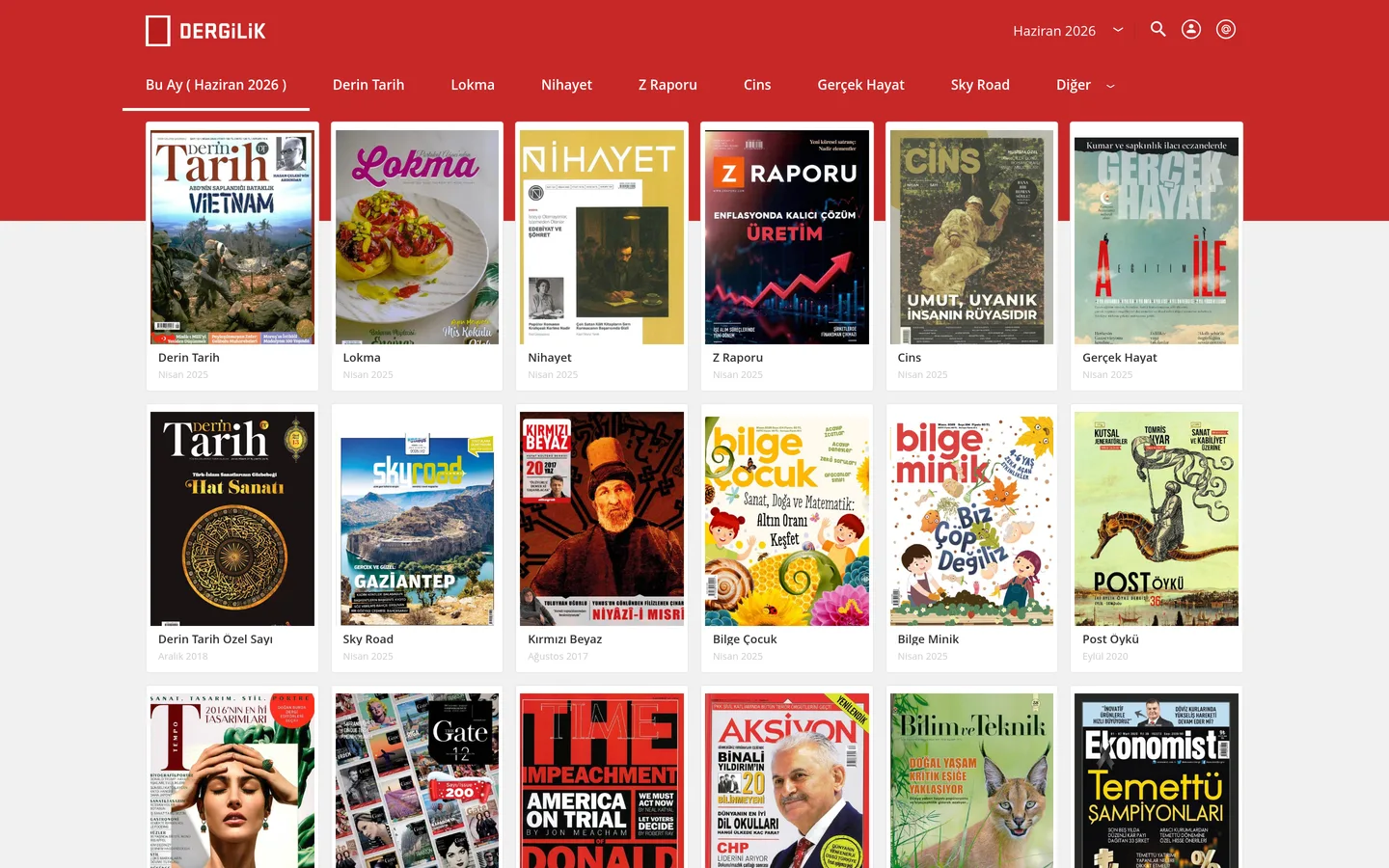This screenshot has height=868, width=1389.
Task: Open the Aksiyon magazine cover
Action: 787,780
